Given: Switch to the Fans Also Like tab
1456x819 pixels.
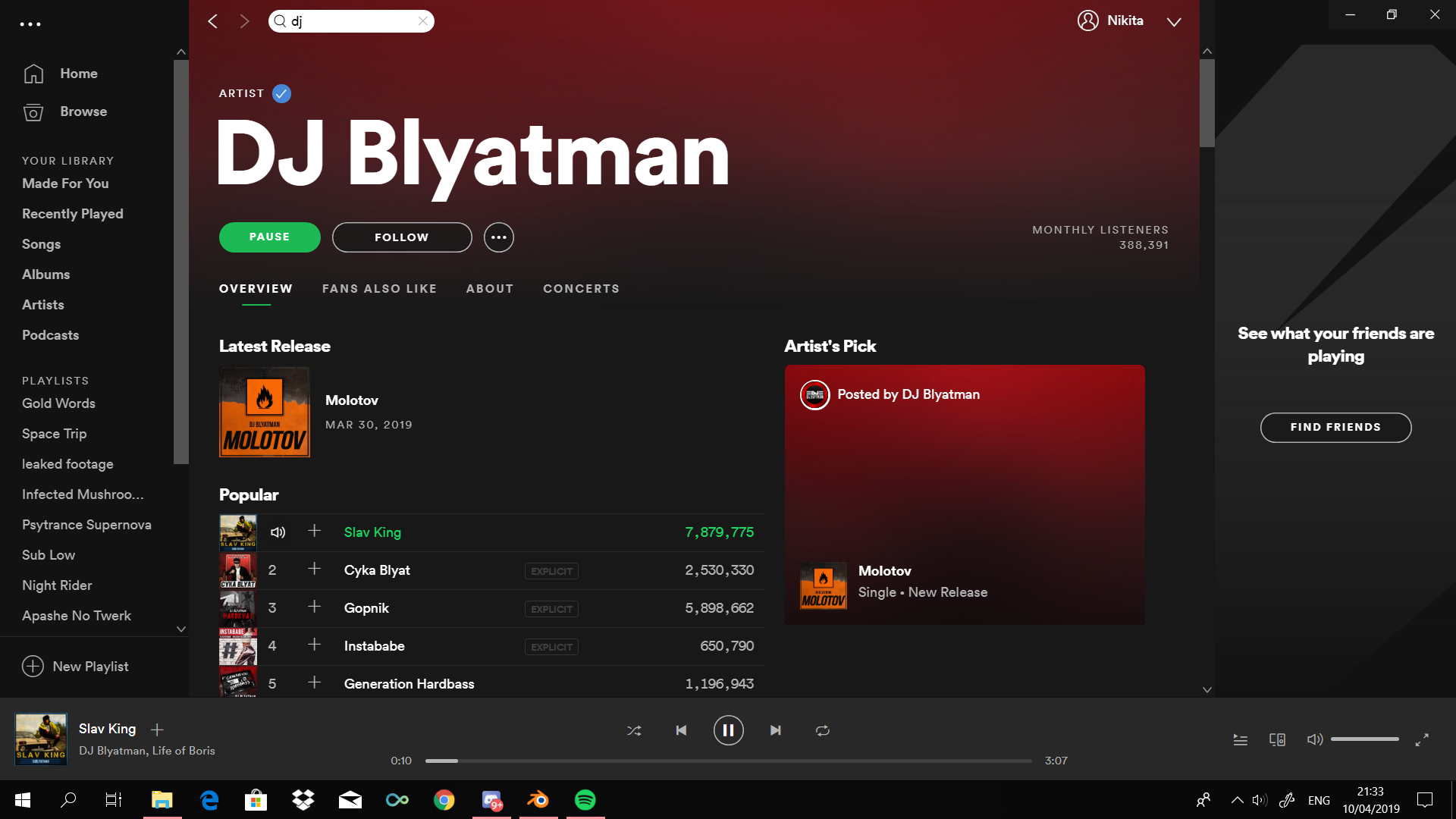Looking at the screenshot, I should pos(379,289).
